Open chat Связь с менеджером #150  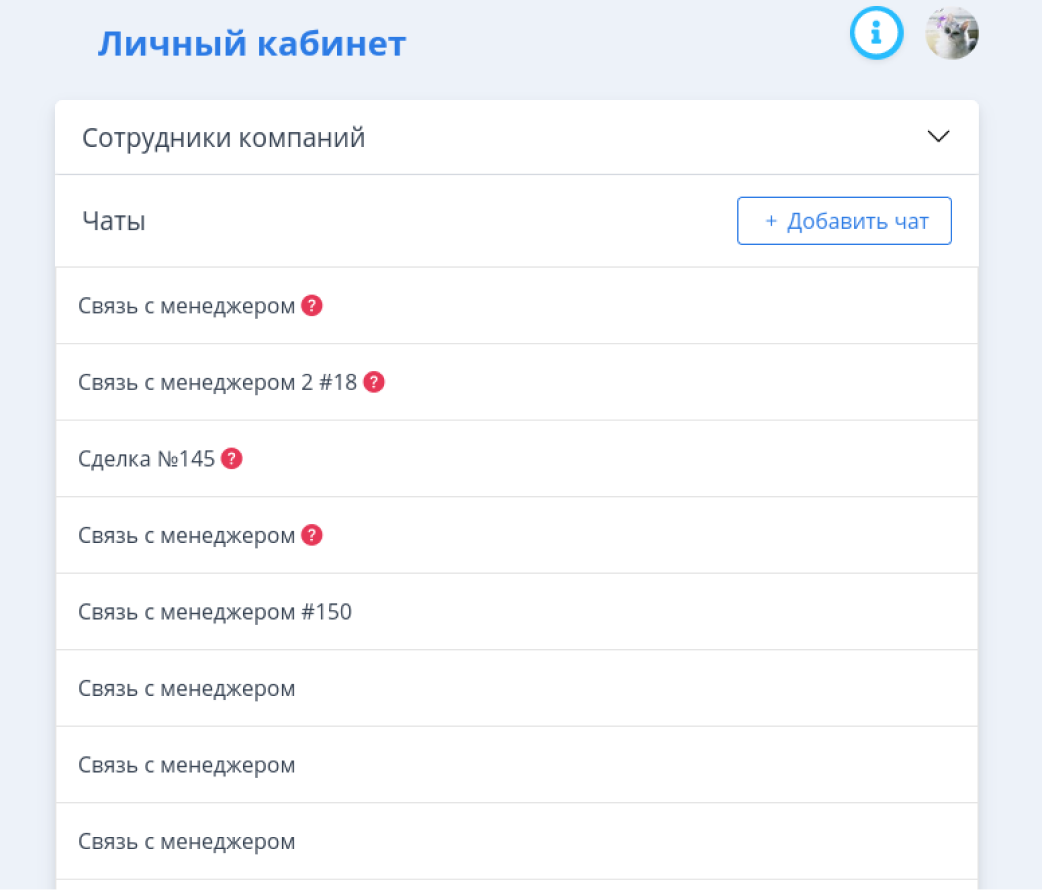pyautogui.click(x=516, y=612)
